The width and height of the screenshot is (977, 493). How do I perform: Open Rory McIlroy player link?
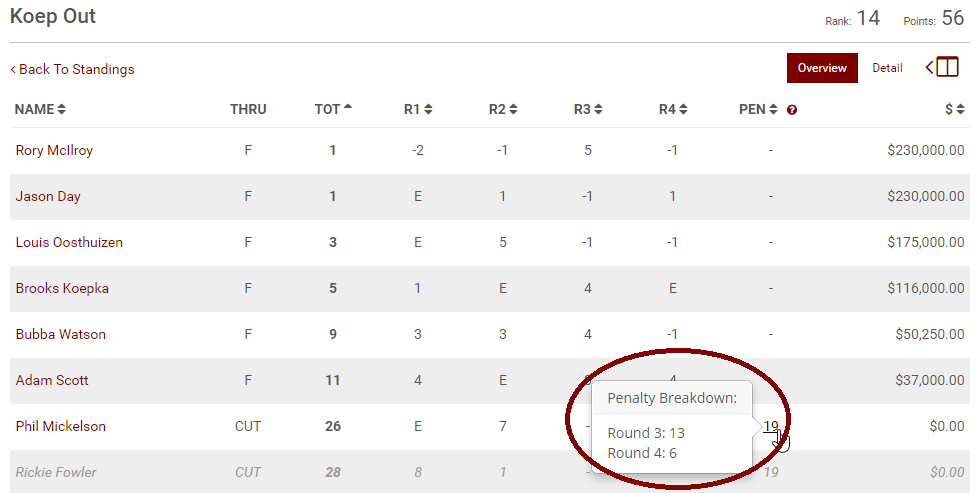click(x=54, y=150)
